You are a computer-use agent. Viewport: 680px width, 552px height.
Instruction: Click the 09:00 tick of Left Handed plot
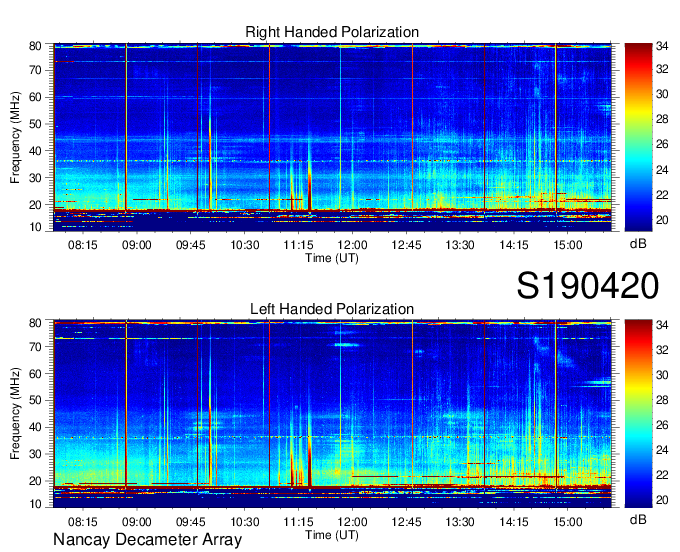(x=137, y=522)
